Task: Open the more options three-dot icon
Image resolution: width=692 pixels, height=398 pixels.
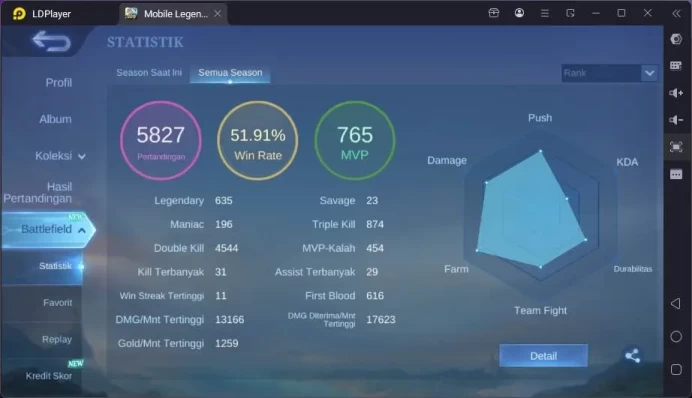Action: (x=676, y=174)
